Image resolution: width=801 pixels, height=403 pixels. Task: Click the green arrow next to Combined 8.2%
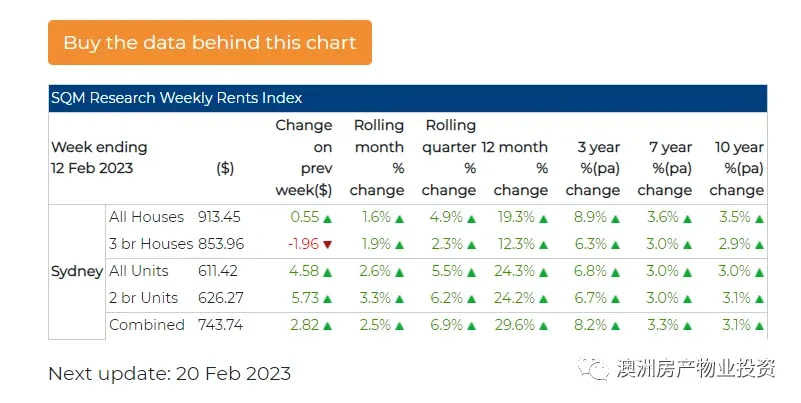(x=616, y=326)
